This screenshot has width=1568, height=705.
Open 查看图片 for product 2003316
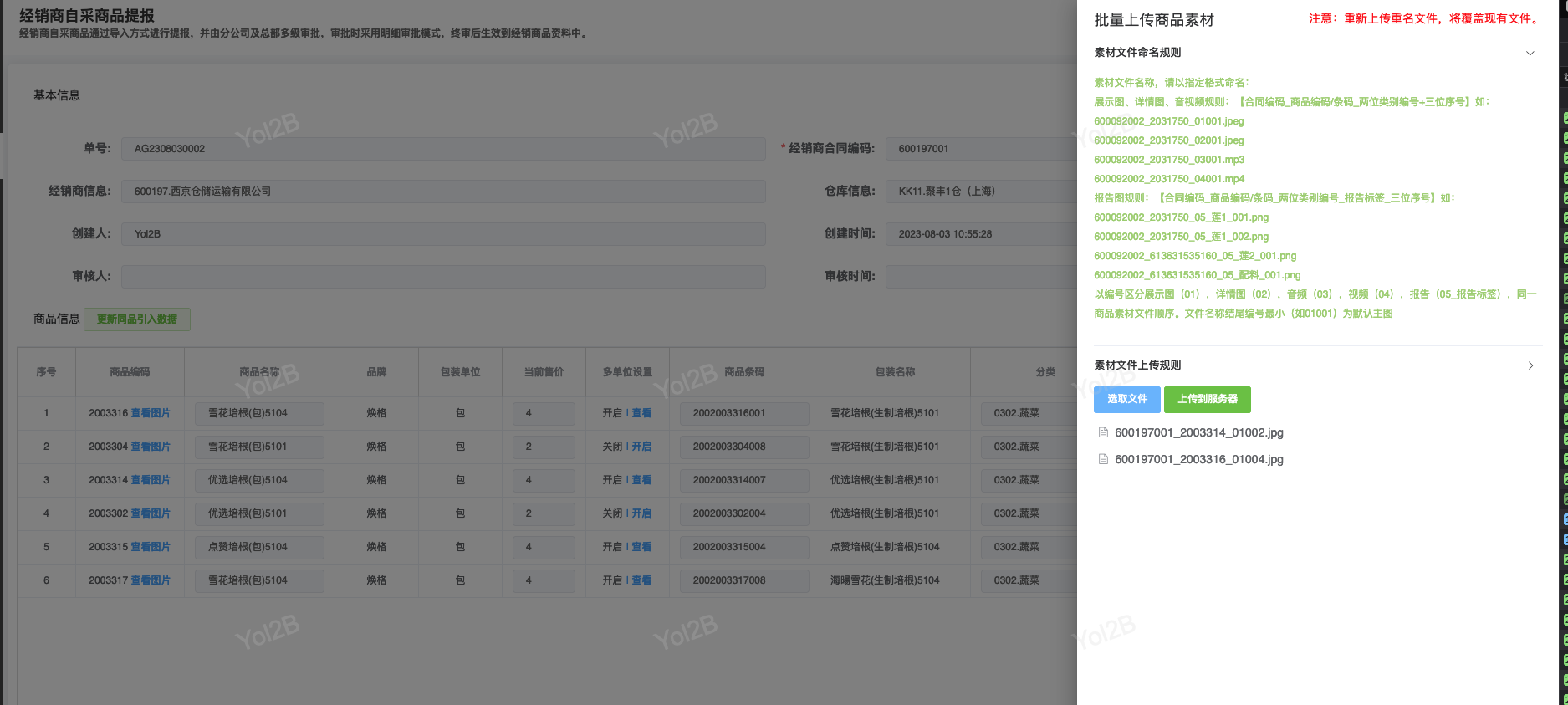coord(151,413)
